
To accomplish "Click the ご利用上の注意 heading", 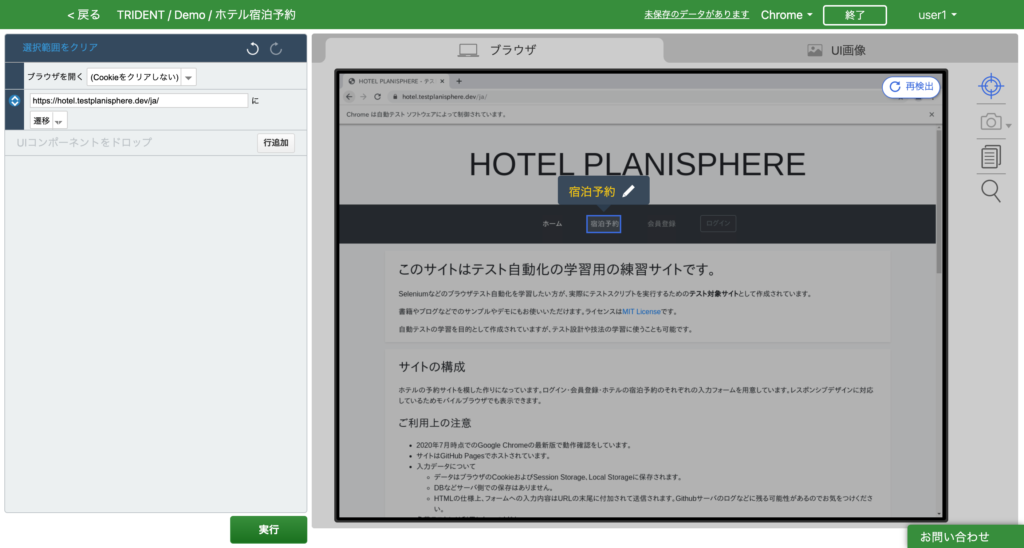I will pos(435,423).
